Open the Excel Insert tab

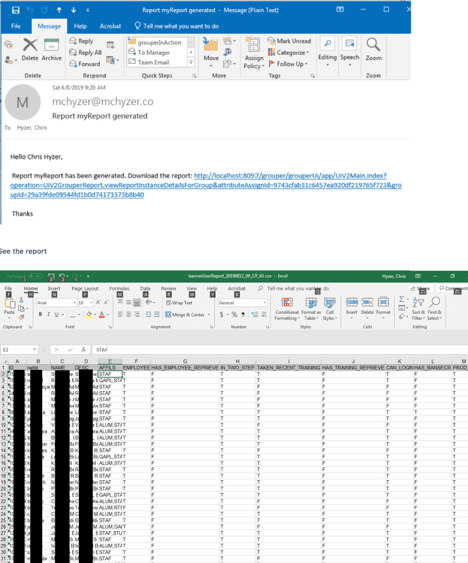click(x=54, y=288)
